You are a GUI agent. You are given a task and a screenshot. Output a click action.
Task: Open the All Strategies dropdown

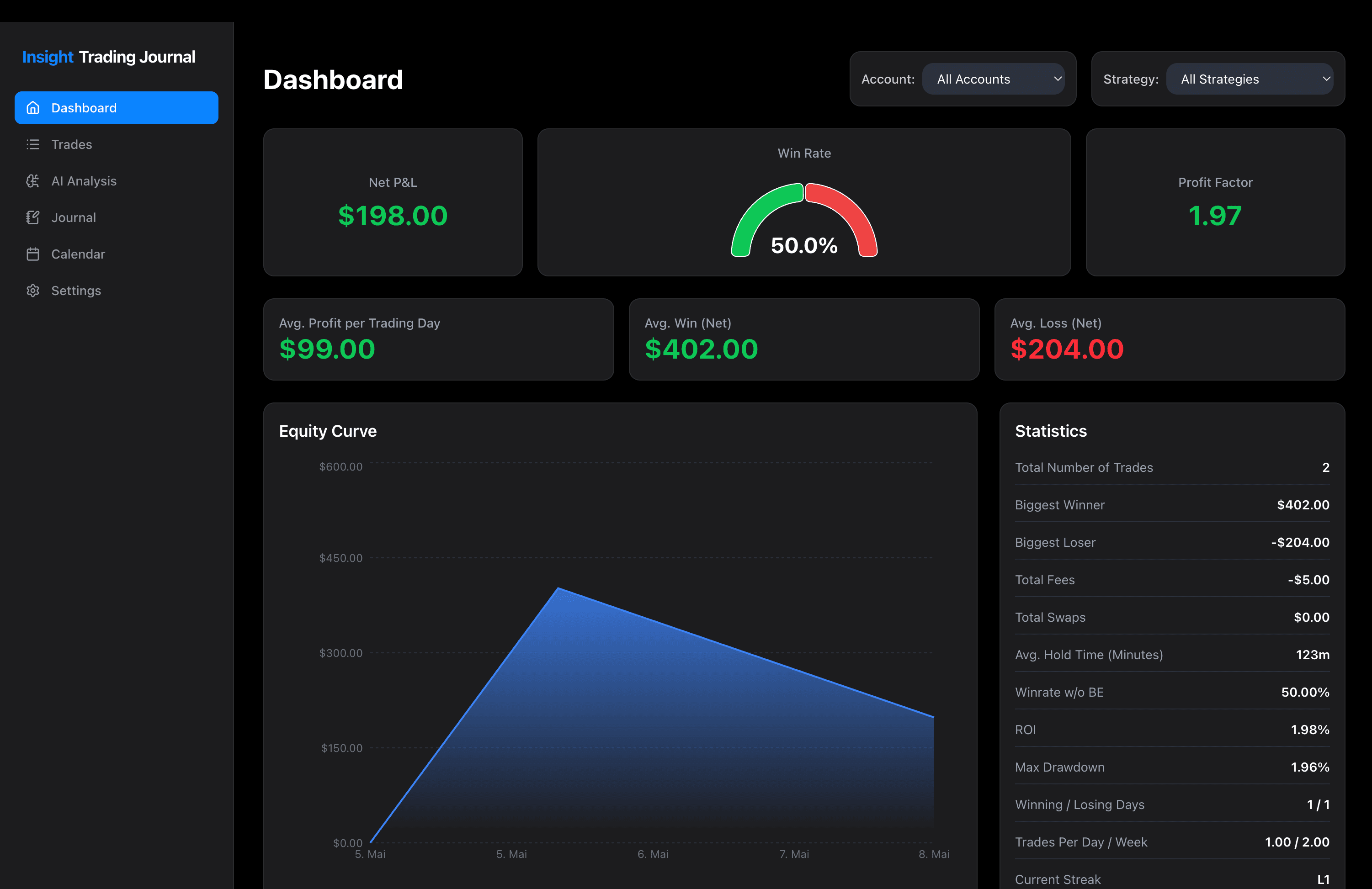pos(1250,79)
